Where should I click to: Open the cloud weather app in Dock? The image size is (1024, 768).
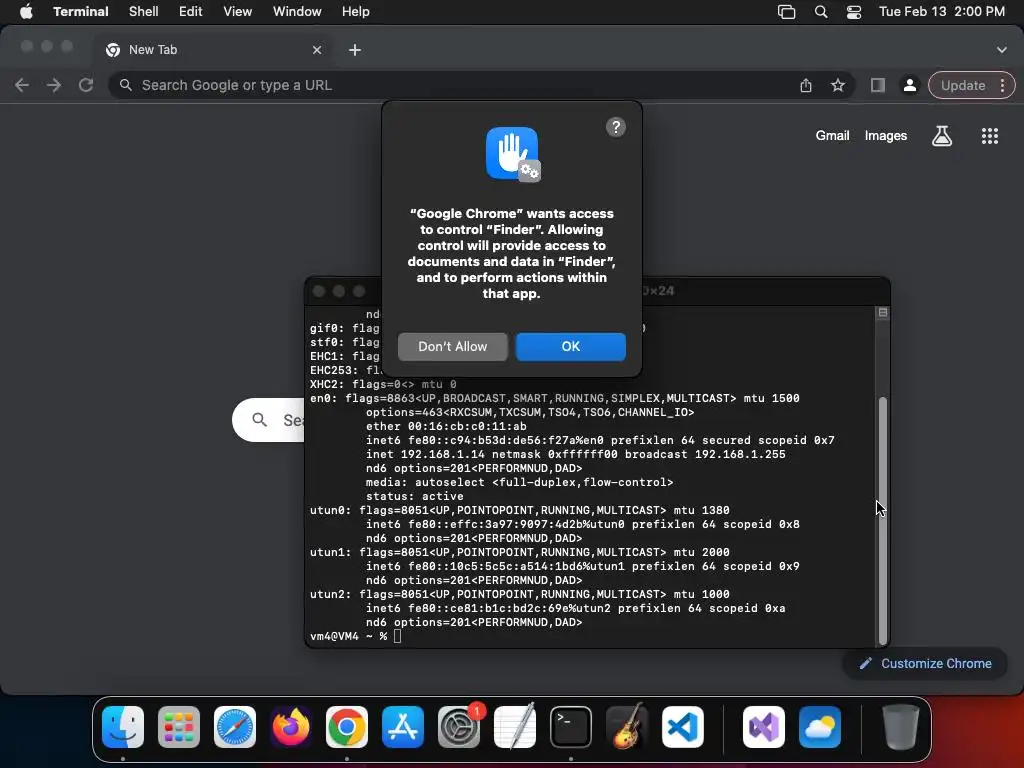[820, 727]
